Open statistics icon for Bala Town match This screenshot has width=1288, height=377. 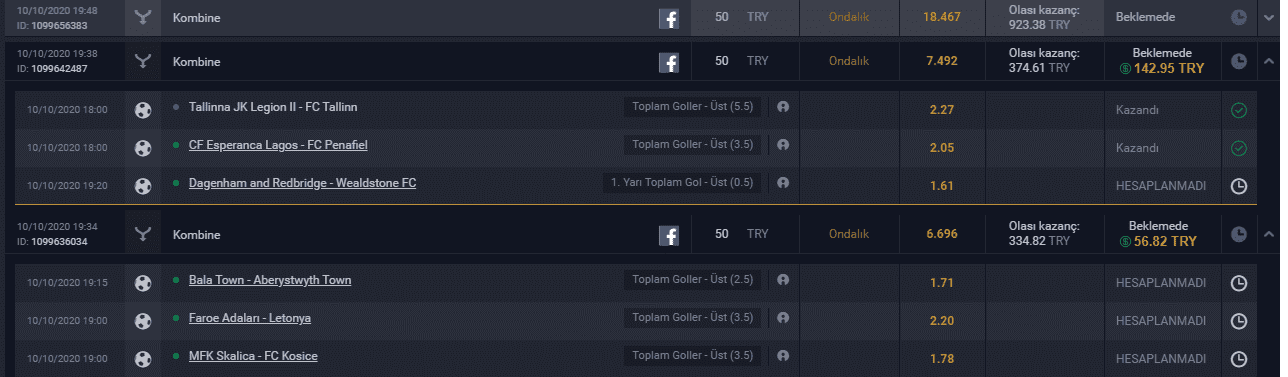pyautogui.click(x=783, y=280)
